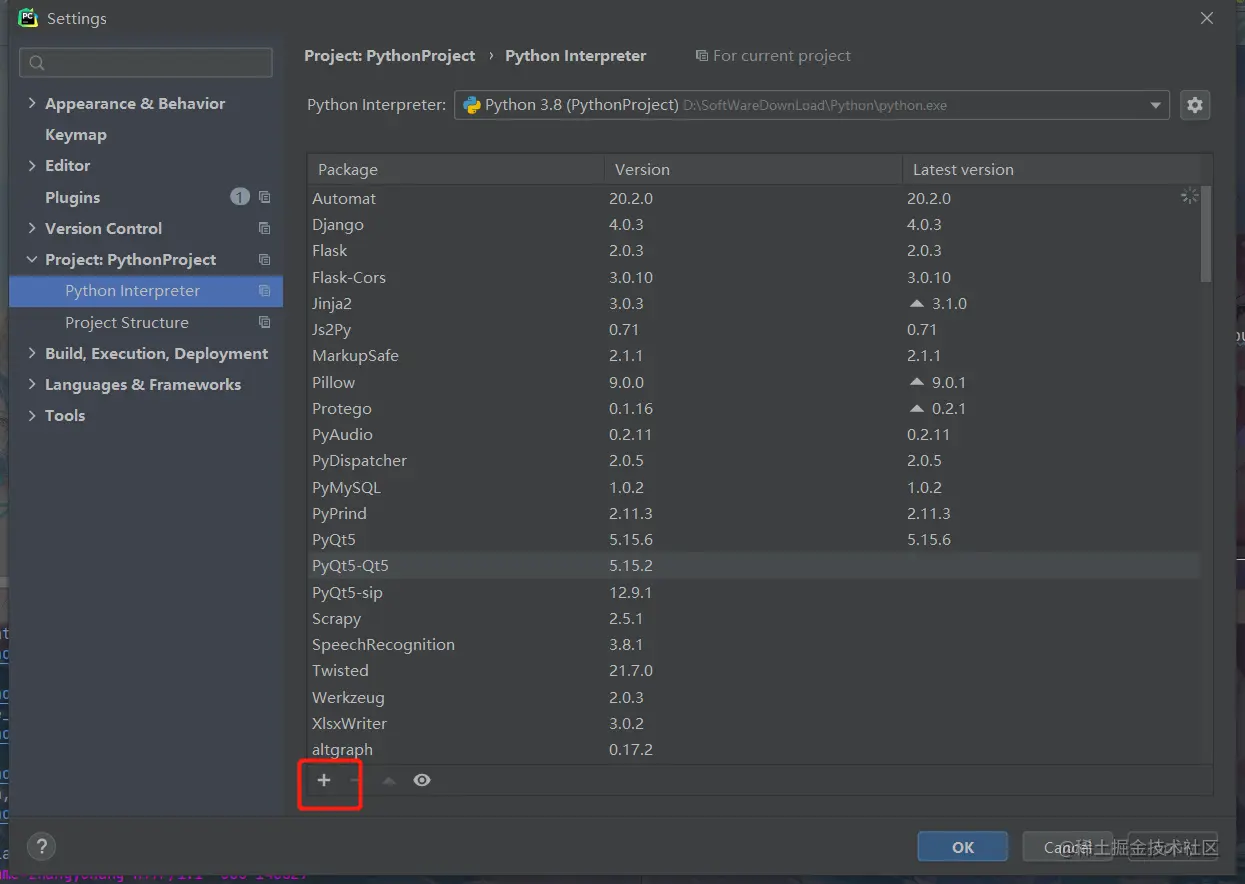Open the interpreter gear settings icon
Image resolution: width=1245 pixels, height=884 pixels.
click(x=1195, y=105)
